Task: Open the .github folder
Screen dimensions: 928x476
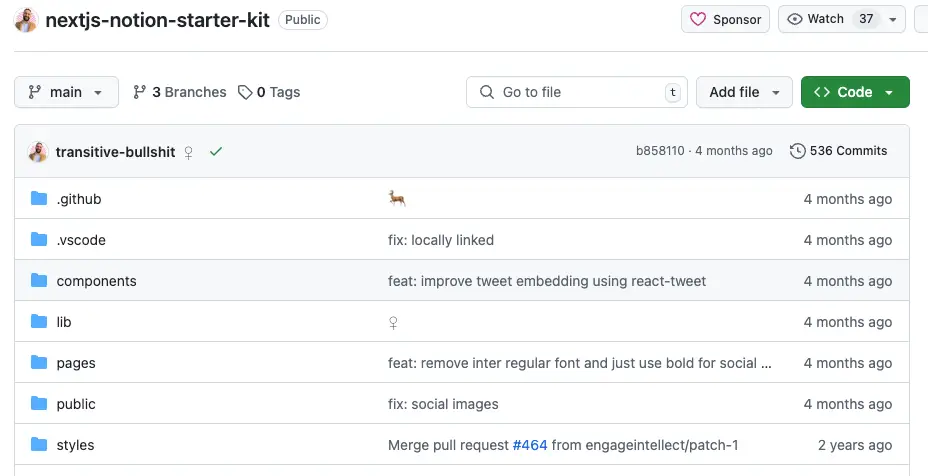Action: pyautogui.click(x=79, y=199)
